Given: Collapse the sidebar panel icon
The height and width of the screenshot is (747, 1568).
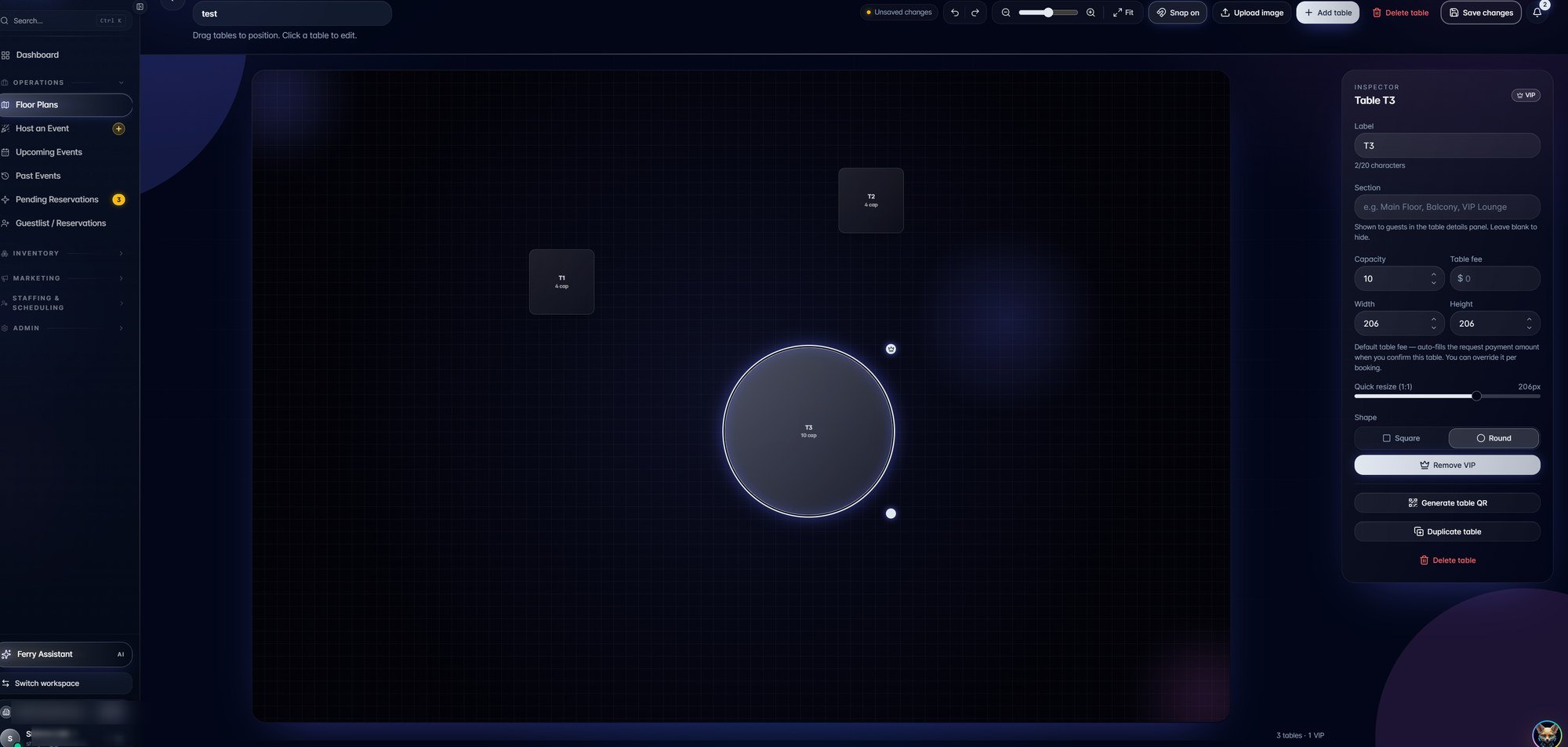Looking at the screenshot, I should (x=140, y=7).
